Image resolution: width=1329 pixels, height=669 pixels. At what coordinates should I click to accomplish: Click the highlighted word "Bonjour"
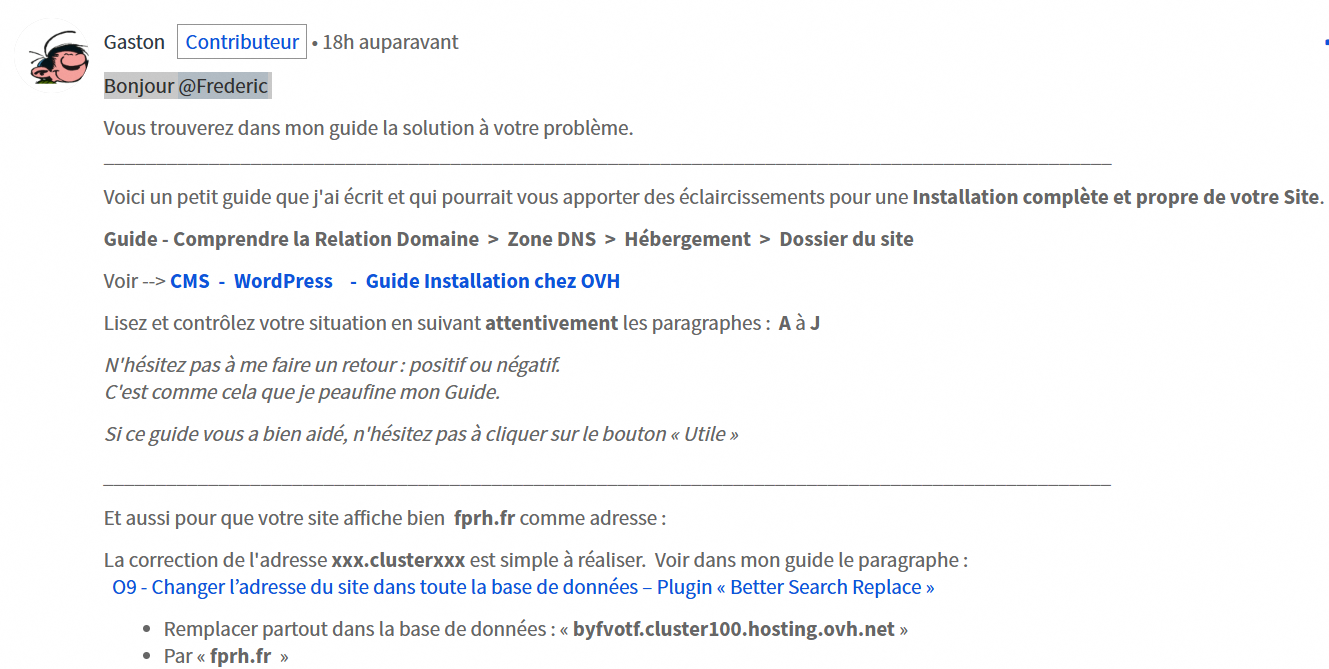click(139, 86)
